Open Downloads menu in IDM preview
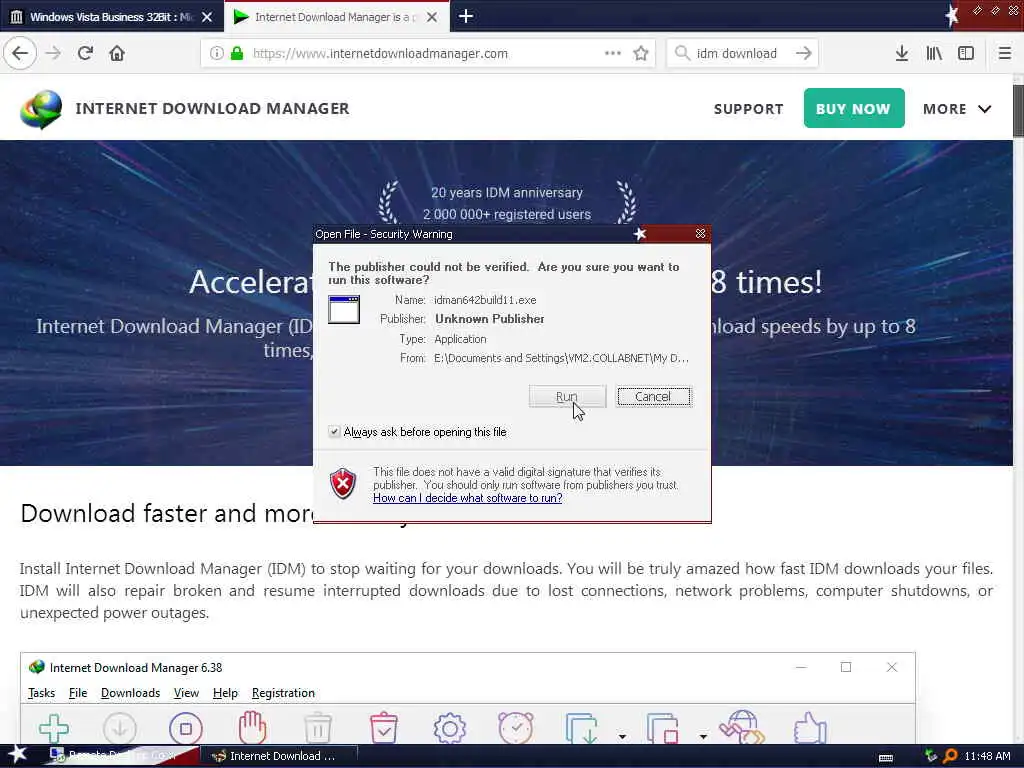Screen dimensions: 1024x768 [130, 693]
